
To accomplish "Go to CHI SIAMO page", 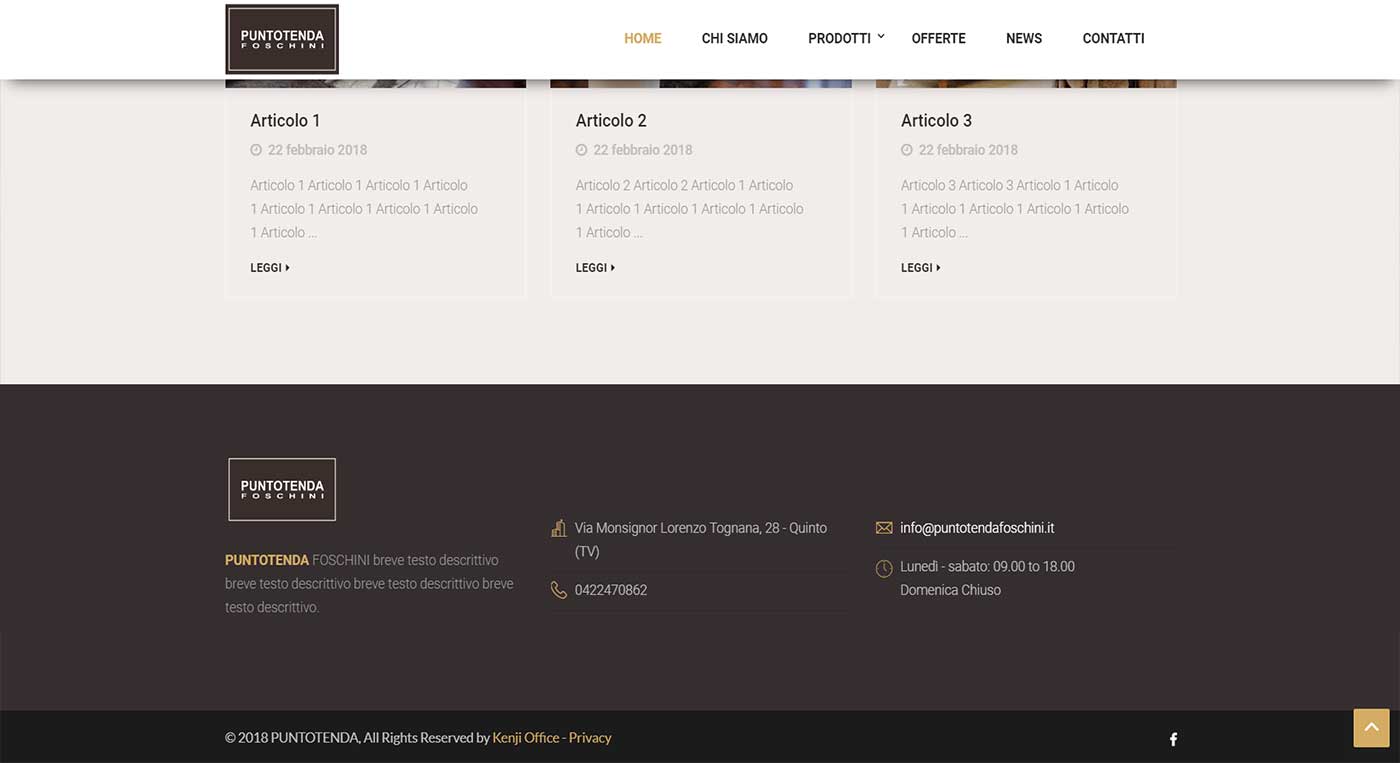I will tap(734, 39).
